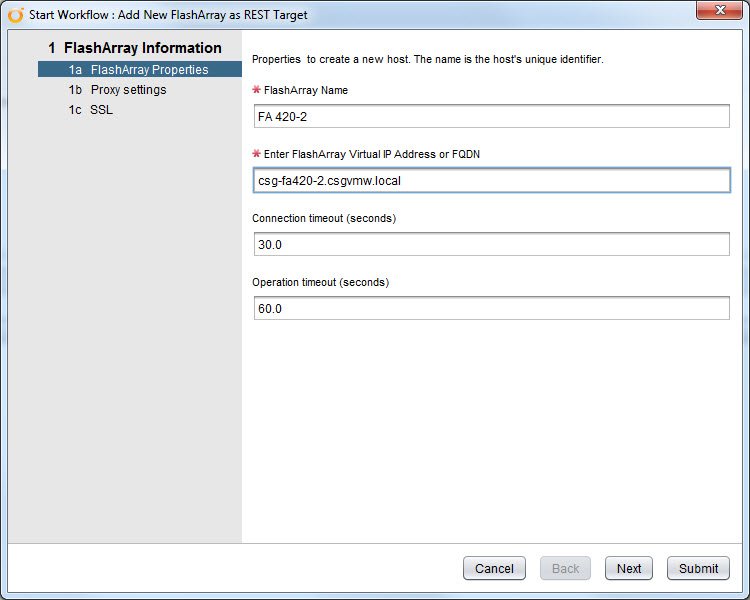Click the FlashArray Name input field
The width and height of the screenshot is (750, 600).
492,116
